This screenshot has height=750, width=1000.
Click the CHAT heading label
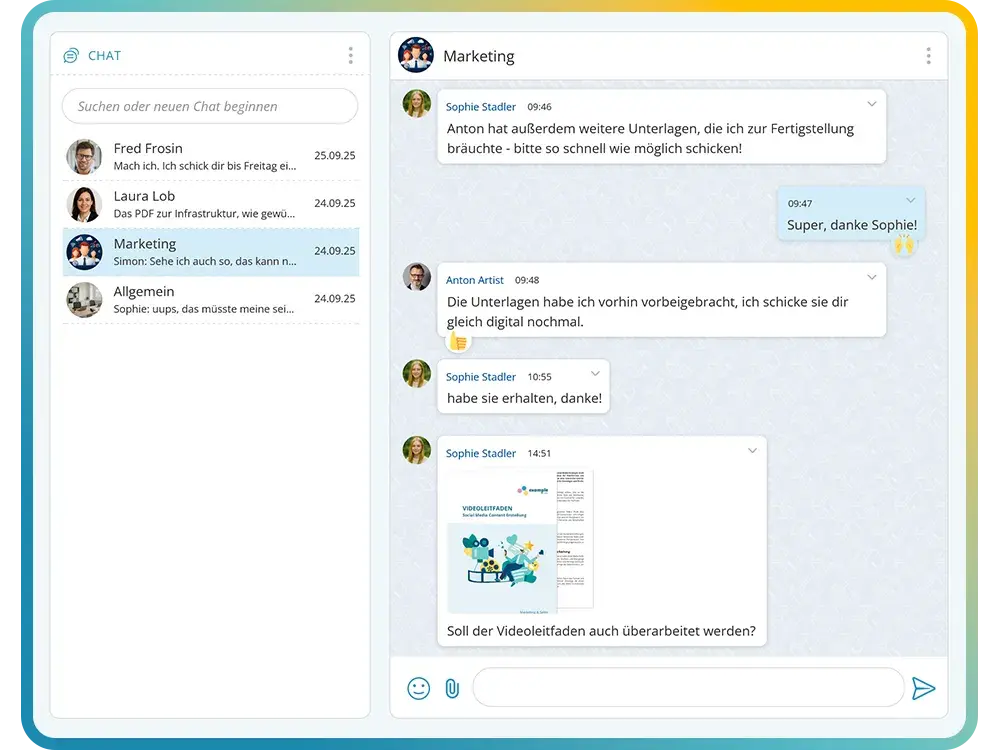tap(105, 55)
